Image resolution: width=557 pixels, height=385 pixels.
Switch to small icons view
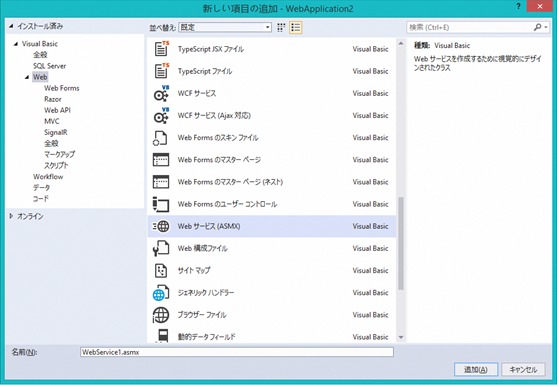pos(281,27)
